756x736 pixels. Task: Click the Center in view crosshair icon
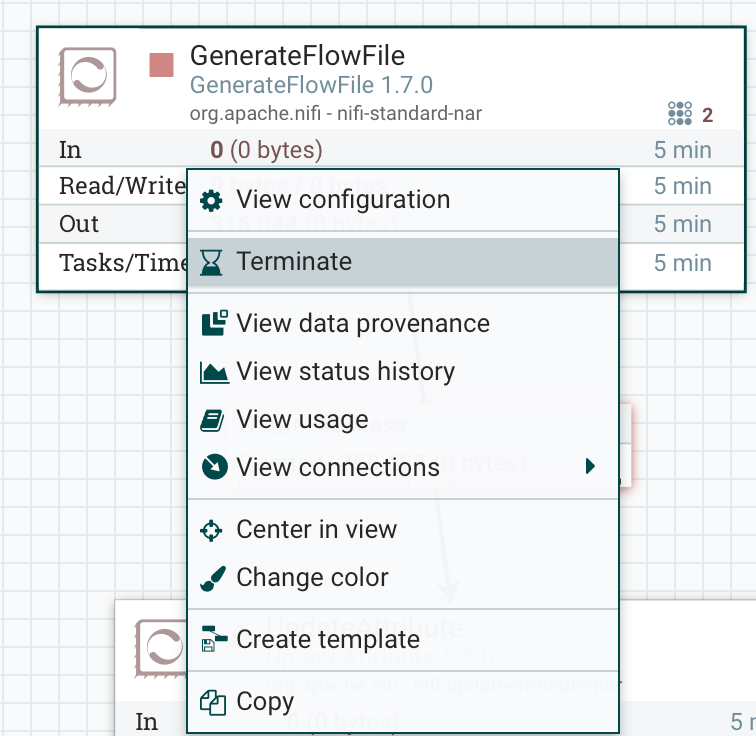coord(213,530)
